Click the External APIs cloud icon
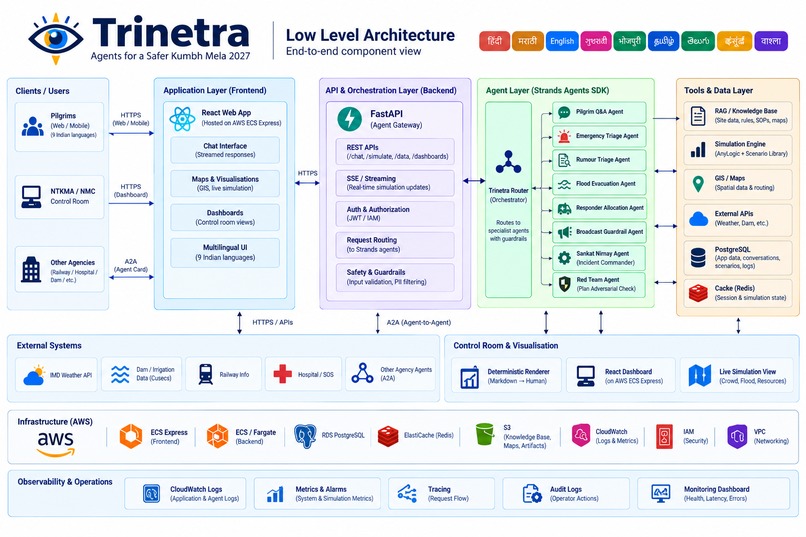806x537 pixels. click(x=698, y=219)
